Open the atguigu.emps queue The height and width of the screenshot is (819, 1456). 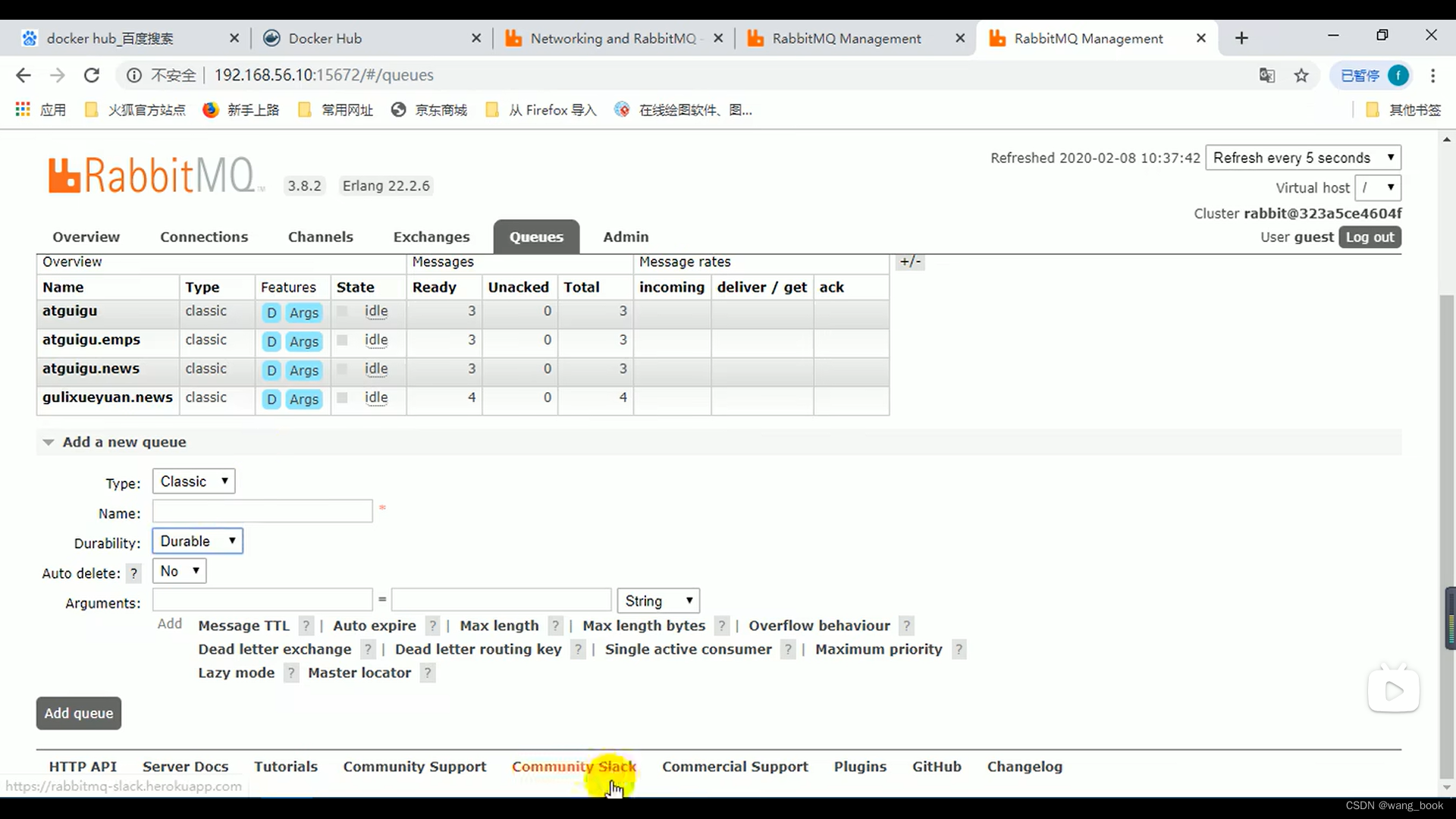click(x=91, y=340)
